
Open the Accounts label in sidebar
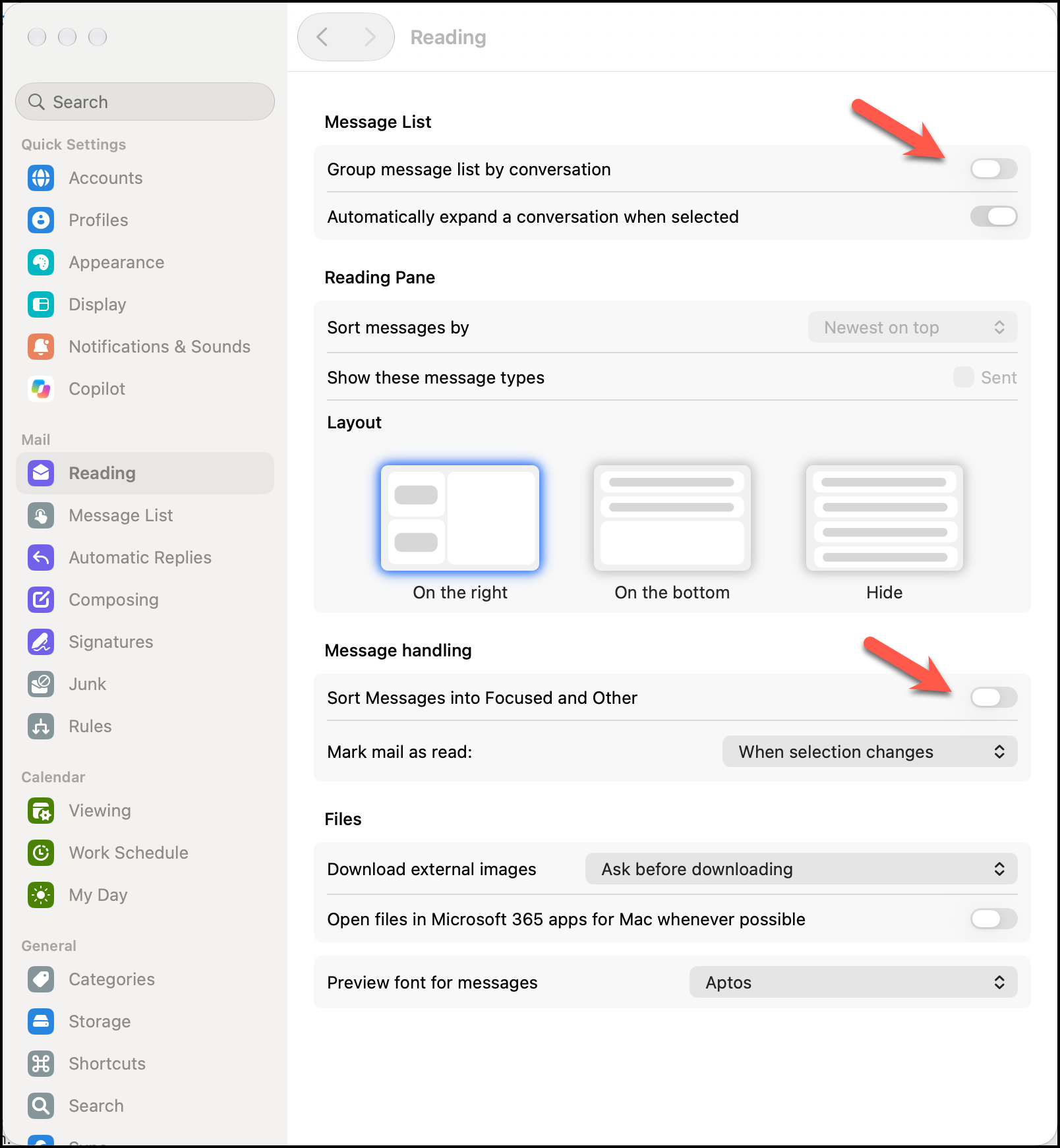click(105, 178)
